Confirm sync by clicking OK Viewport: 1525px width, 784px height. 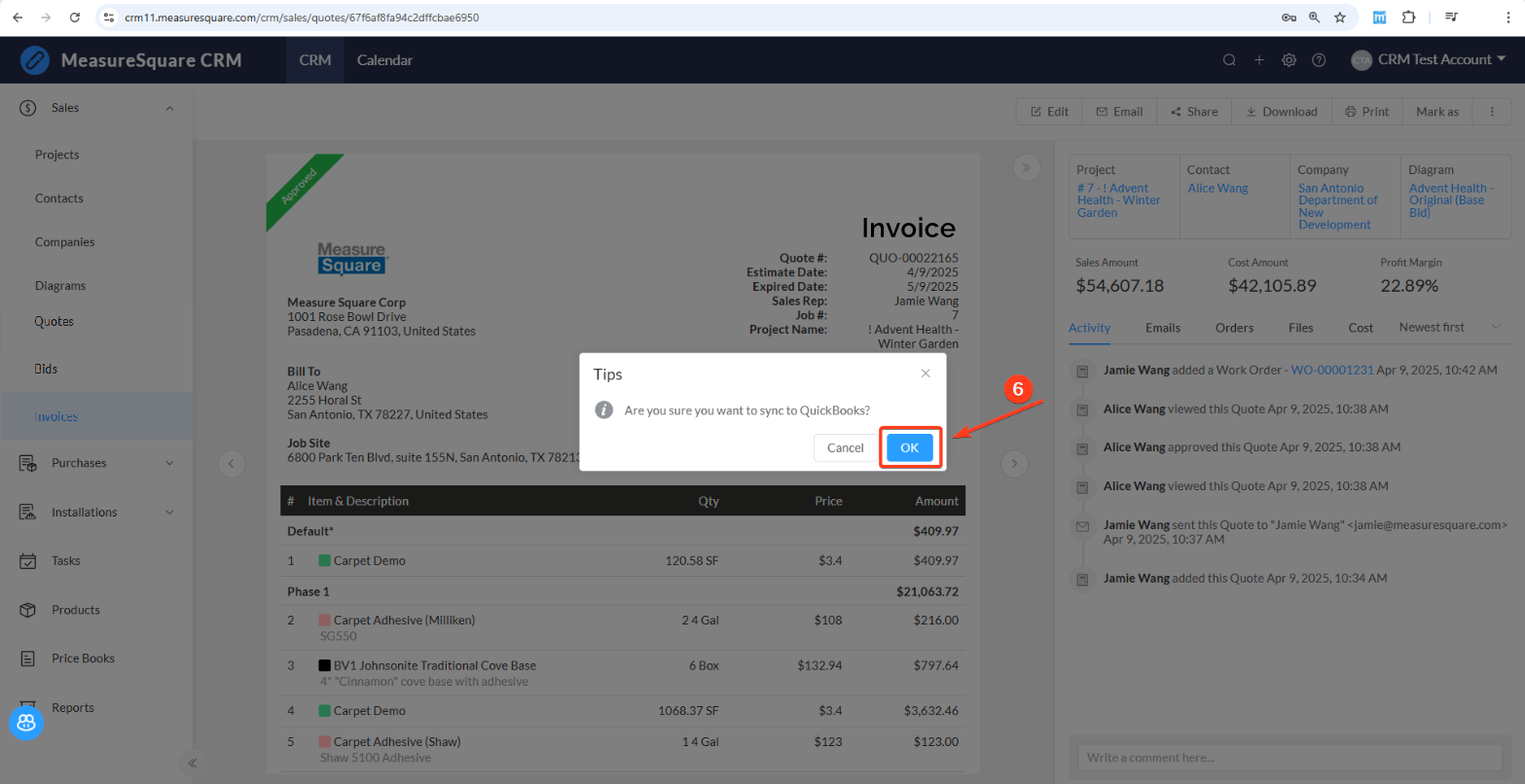pos(910,447)
